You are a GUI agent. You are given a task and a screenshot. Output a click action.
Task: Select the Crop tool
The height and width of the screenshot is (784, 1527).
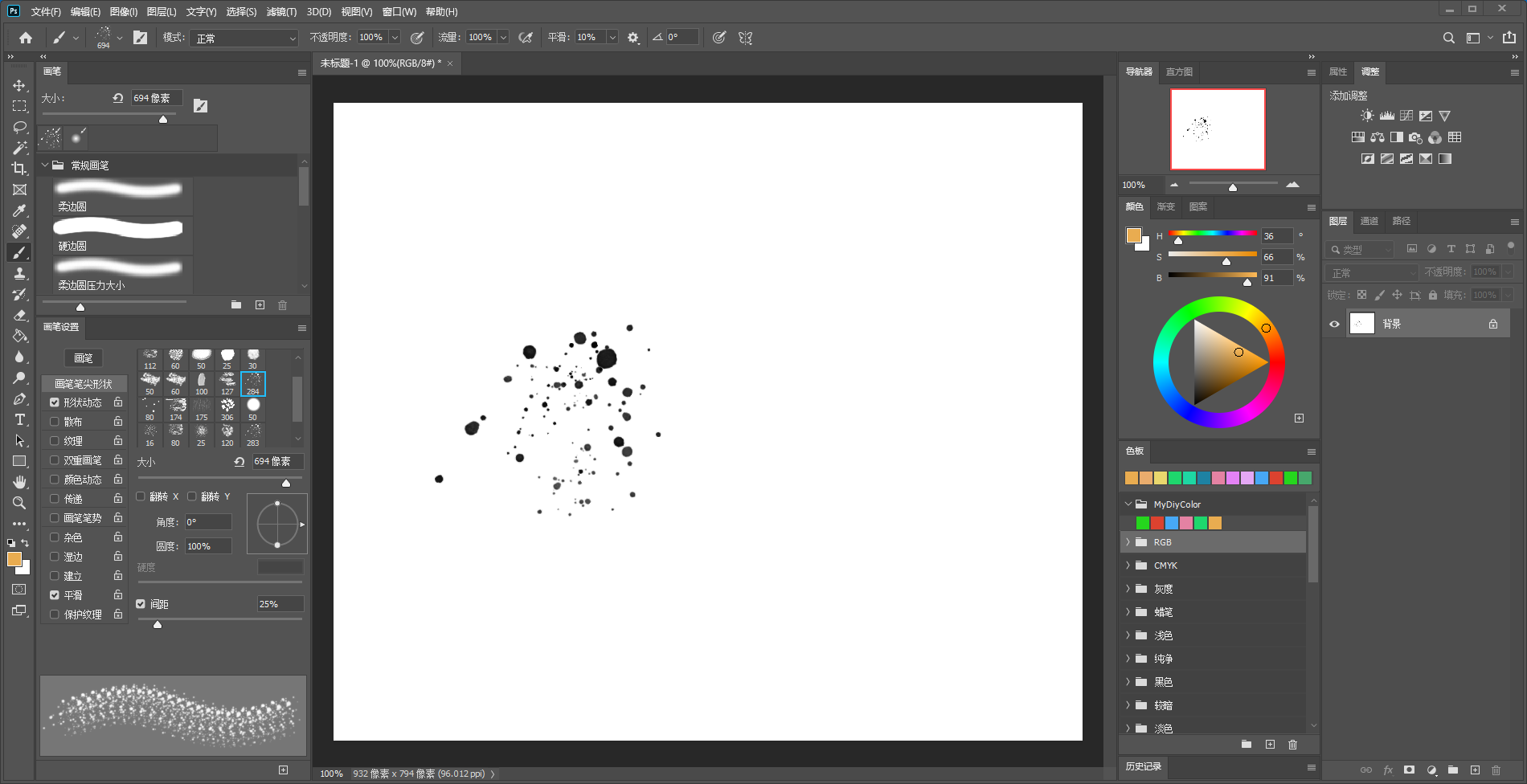tap(19, 169)
